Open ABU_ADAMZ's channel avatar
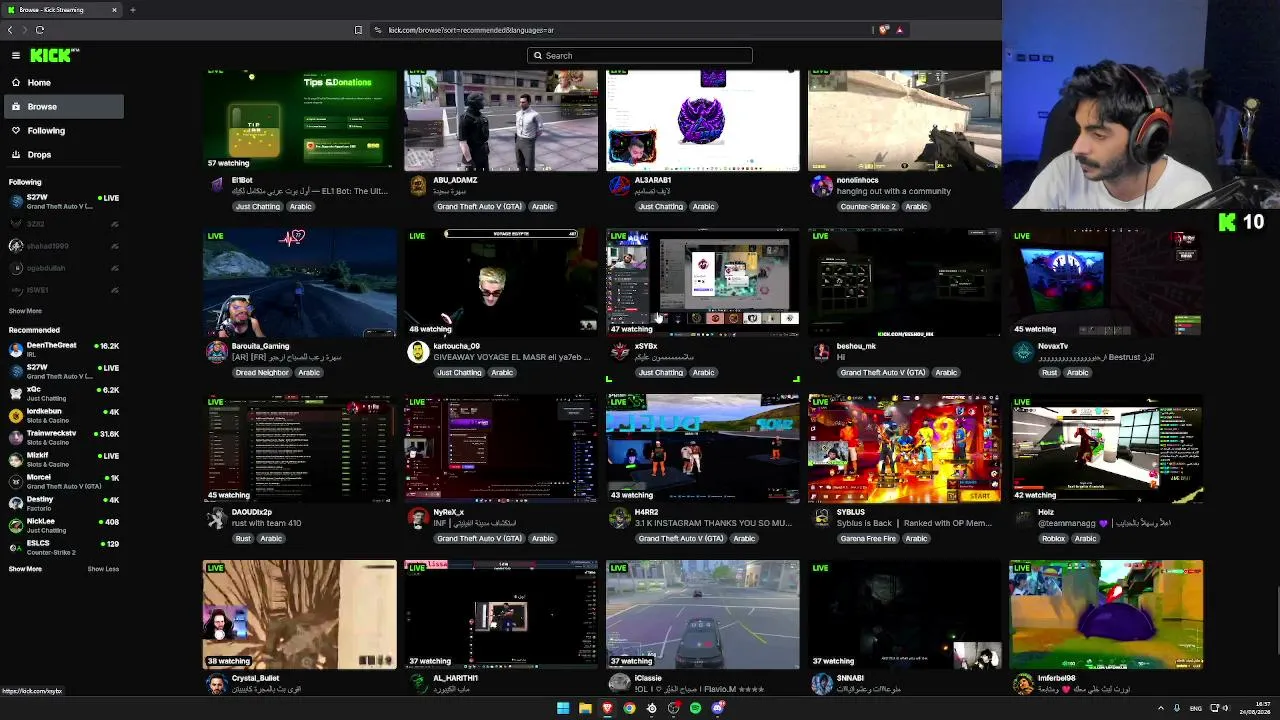Viewport: 1280px width, 720px height. (418, 185)
